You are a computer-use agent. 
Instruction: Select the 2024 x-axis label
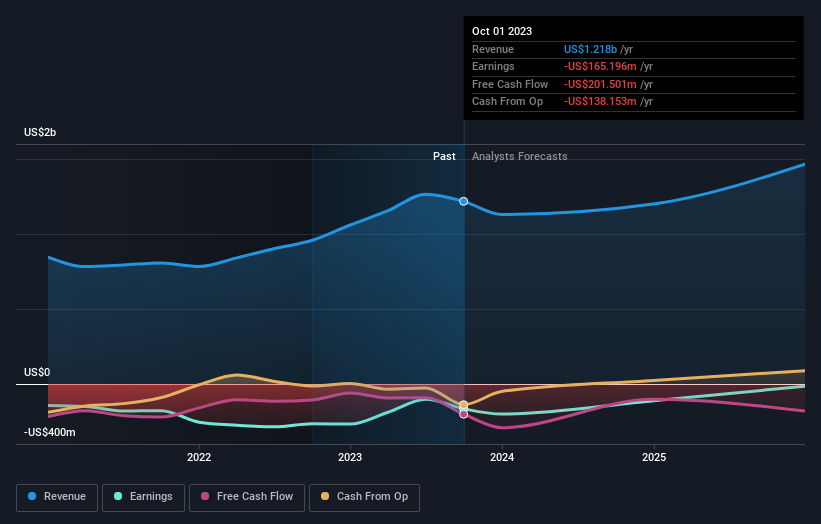[502, 457]
